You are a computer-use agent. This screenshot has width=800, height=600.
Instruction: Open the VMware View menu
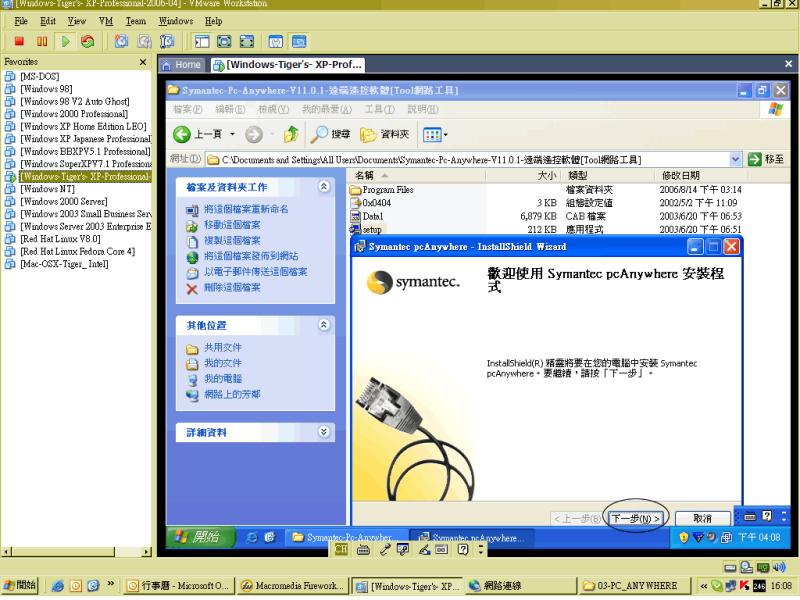pos(77,21)
